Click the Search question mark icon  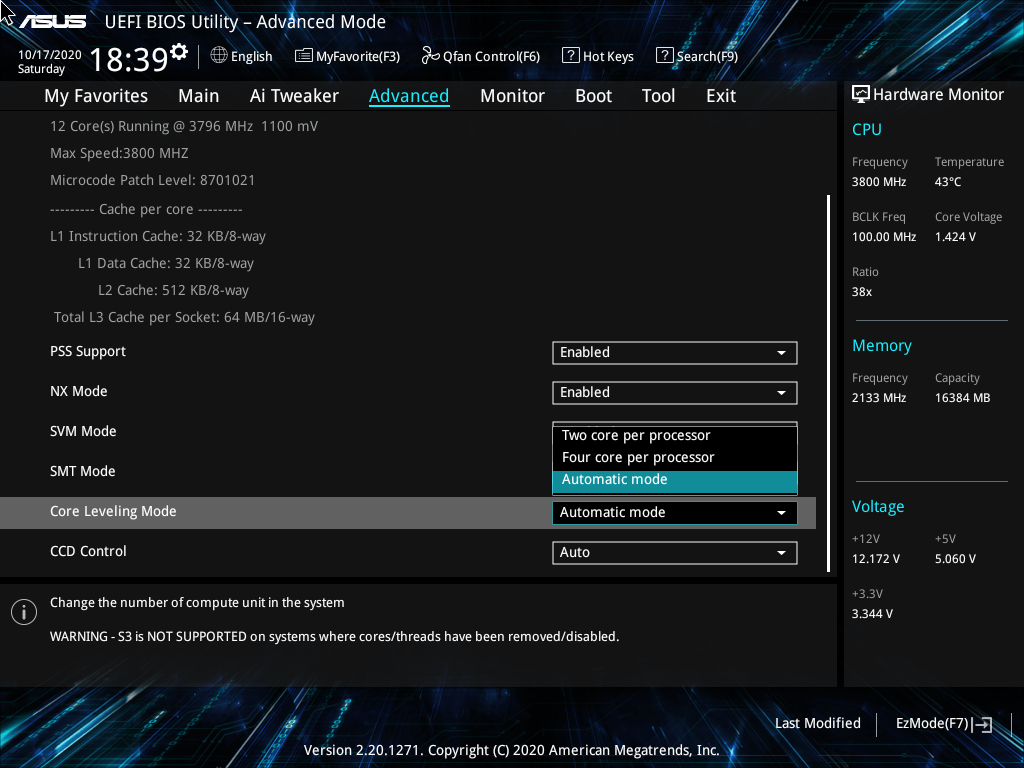(664, 56)
